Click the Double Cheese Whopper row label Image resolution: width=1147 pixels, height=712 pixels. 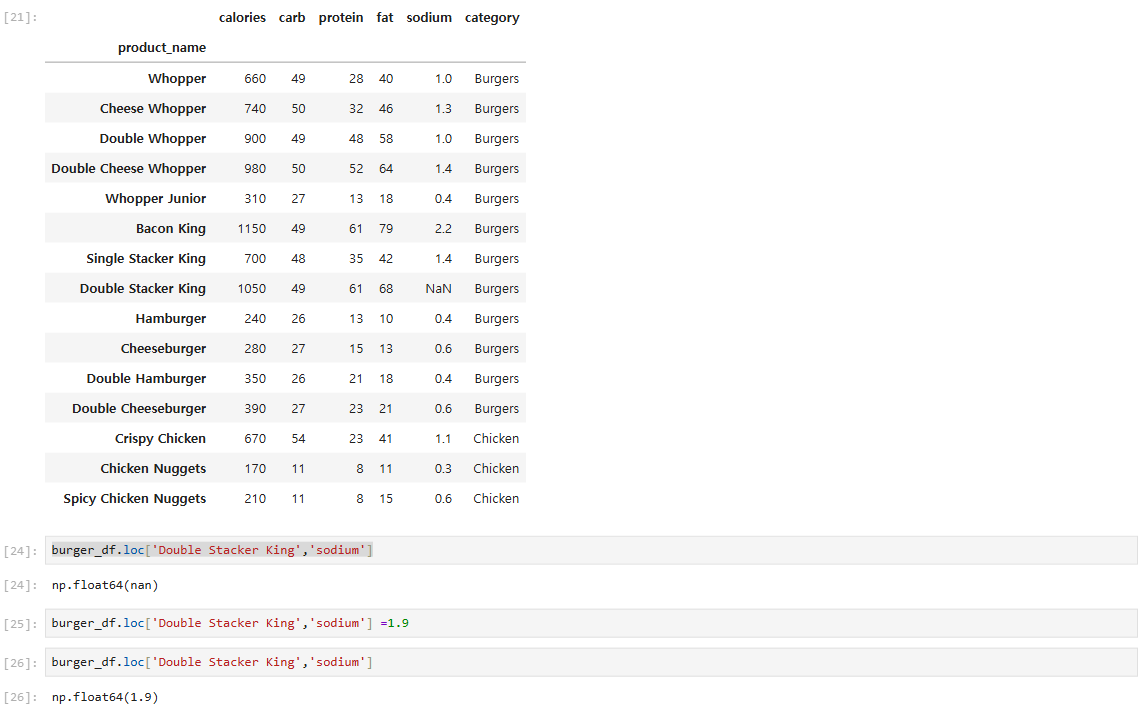click(129, 168)
